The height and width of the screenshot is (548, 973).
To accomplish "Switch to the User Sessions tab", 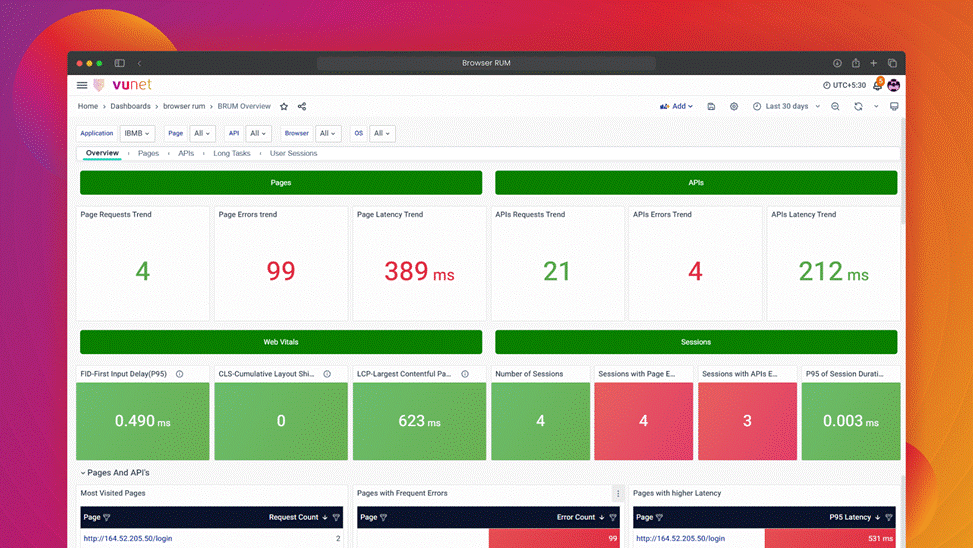I will click(293, 153).
